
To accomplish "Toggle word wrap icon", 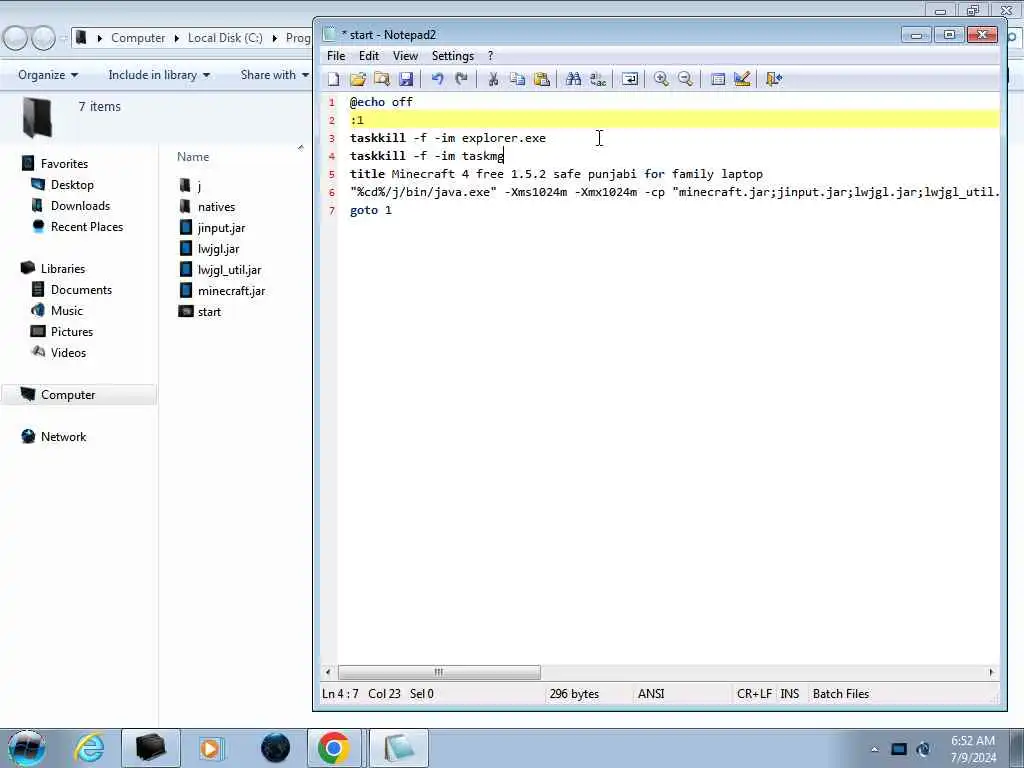I will [x=630, y=79].
